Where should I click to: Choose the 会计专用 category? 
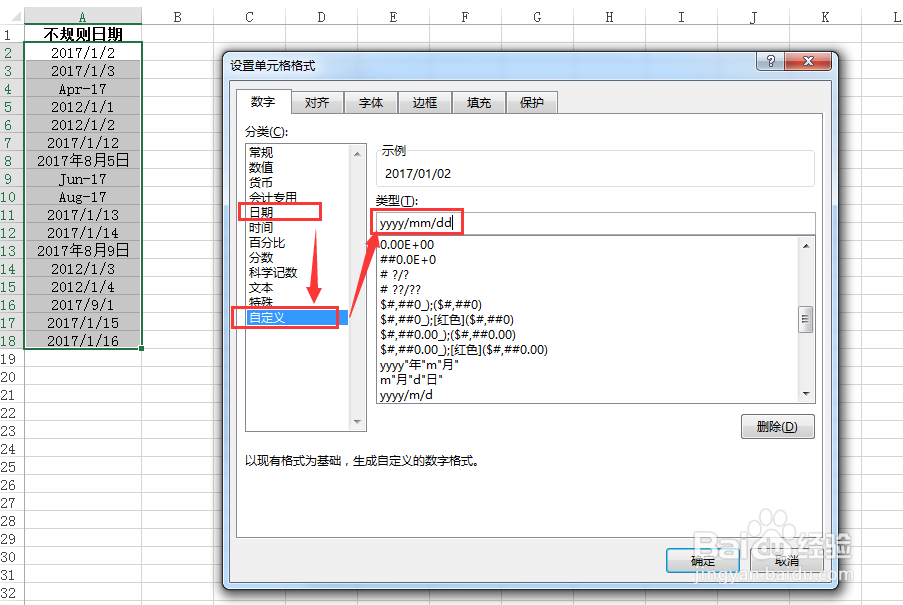[x=273, y=197]
